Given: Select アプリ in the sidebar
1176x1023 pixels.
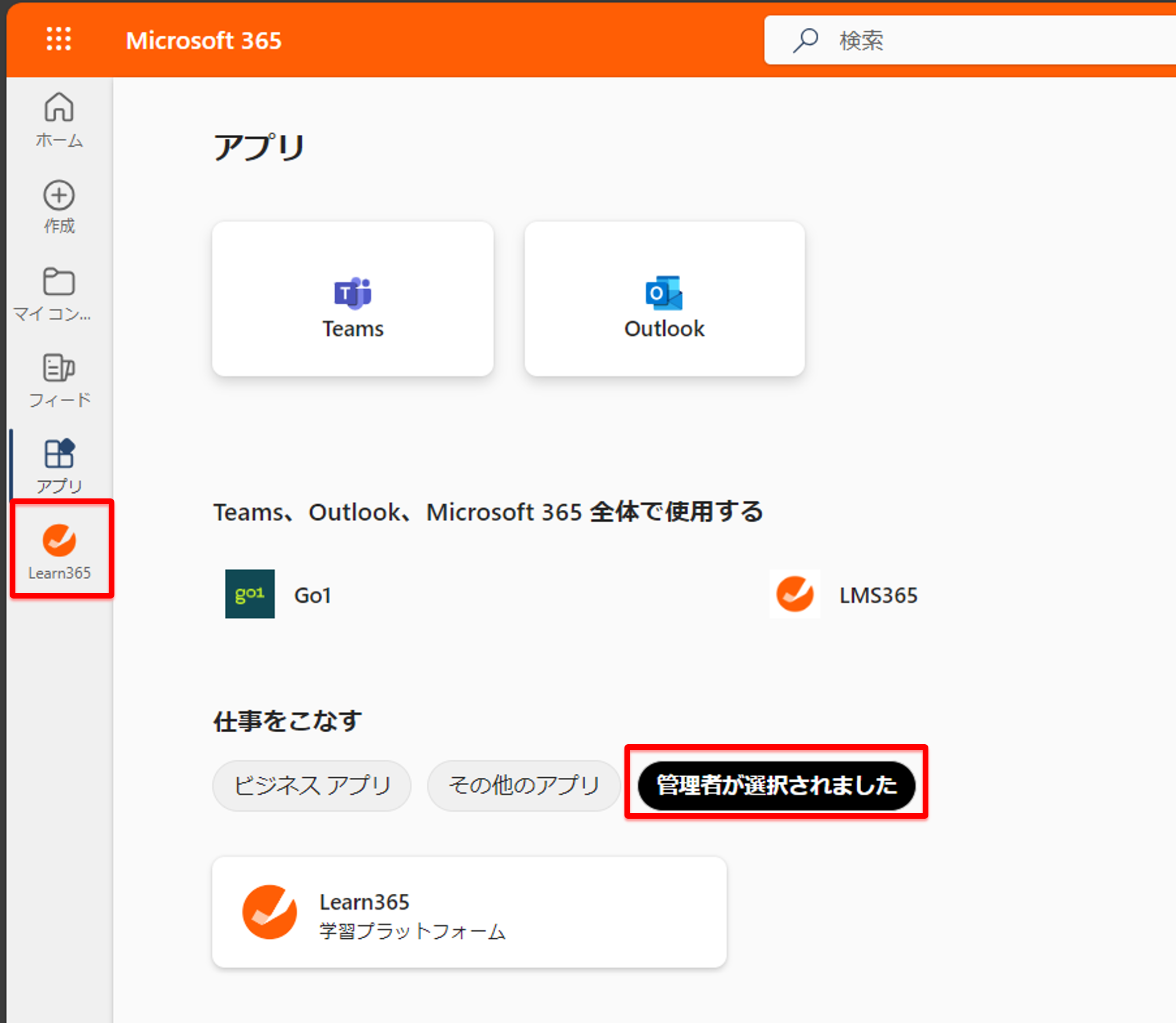Looking at the screenshot, I should tap(59, 466).
